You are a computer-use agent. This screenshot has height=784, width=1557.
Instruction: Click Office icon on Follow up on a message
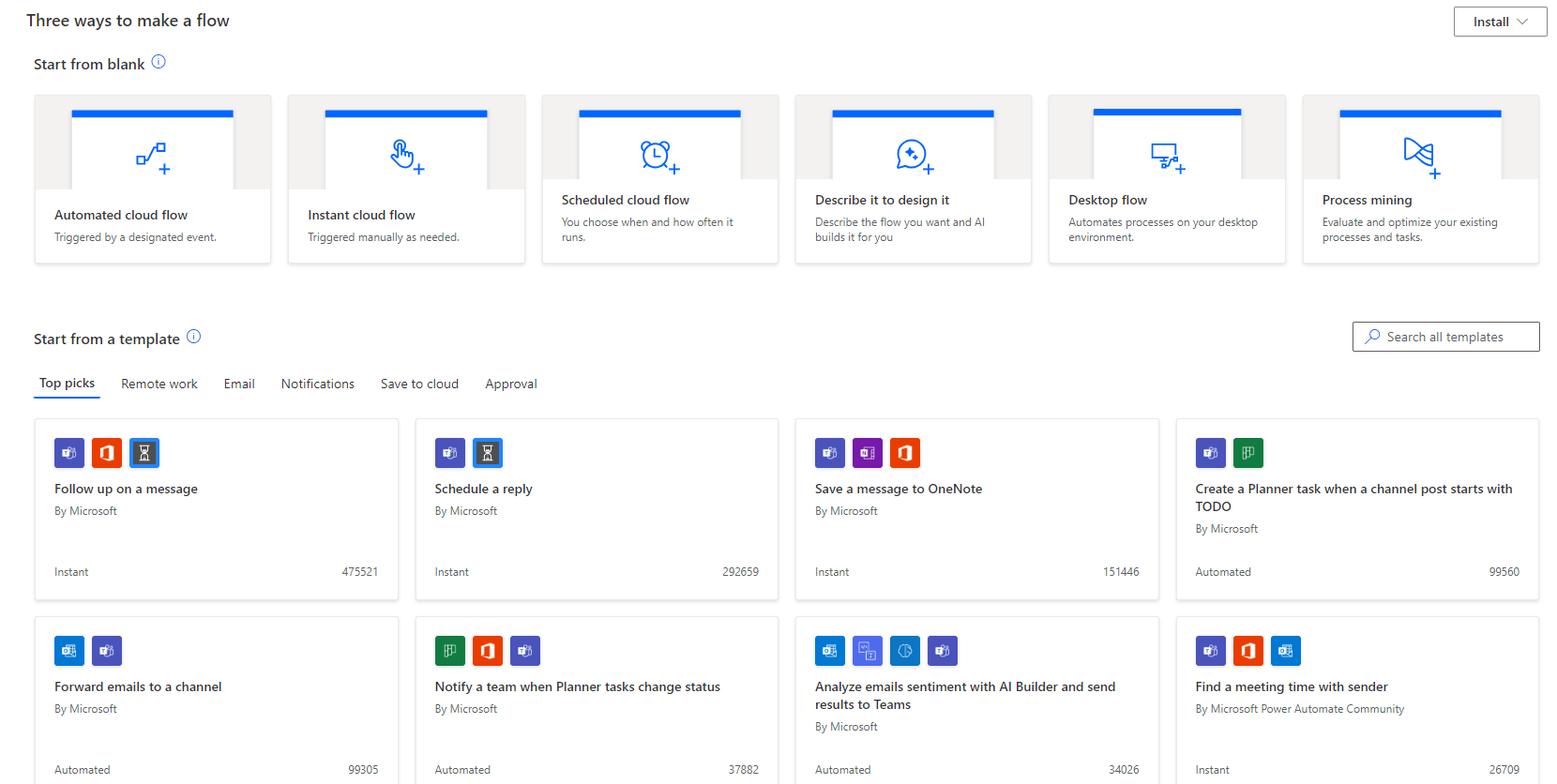click(107, 453)
